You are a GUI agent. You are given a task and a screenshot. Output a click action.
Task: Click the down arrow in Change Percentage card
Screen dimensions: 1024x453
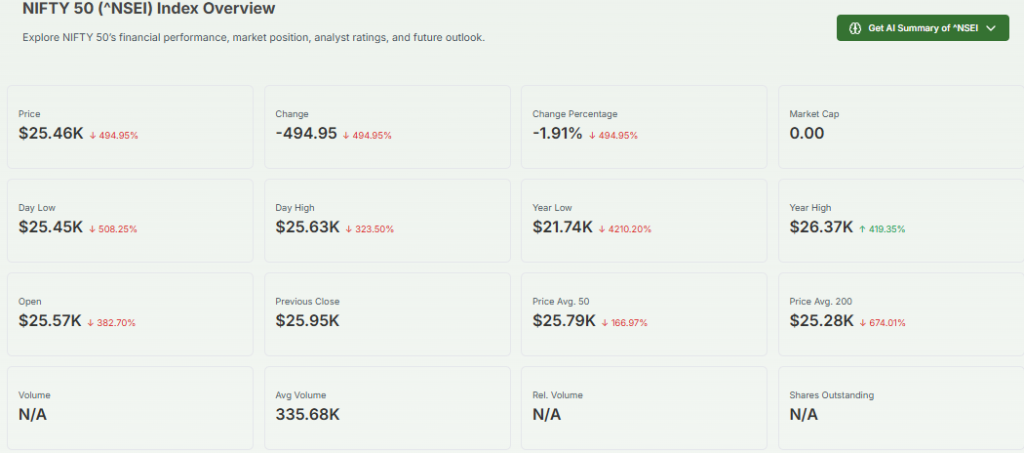[592, 135]
